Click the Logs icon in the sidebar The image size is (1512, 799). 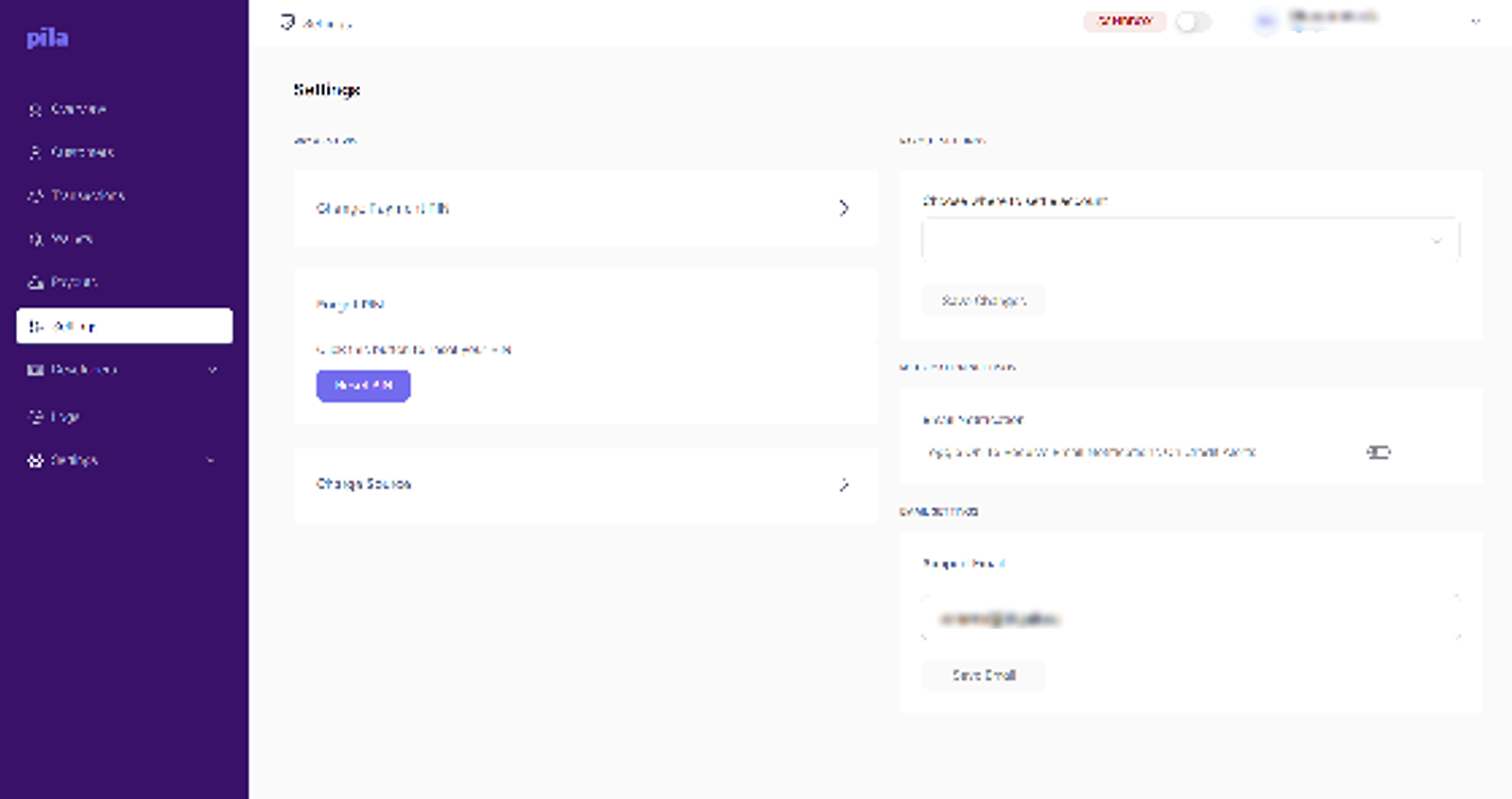click(36, 416)
